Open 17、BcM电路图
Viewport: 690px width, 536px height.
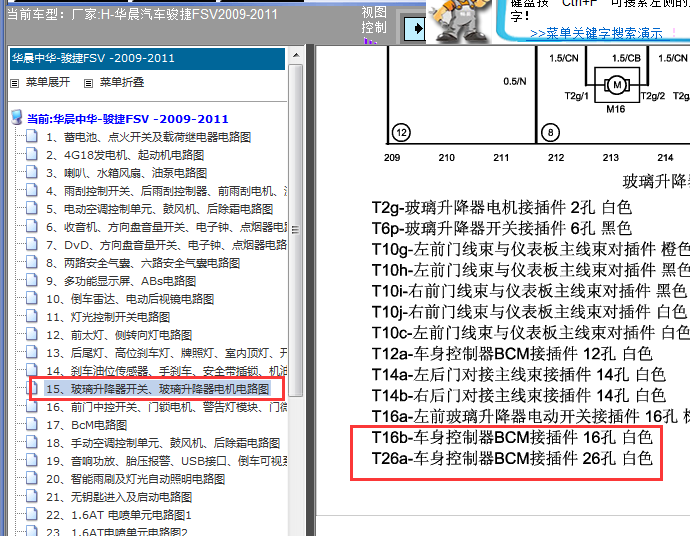86,425
